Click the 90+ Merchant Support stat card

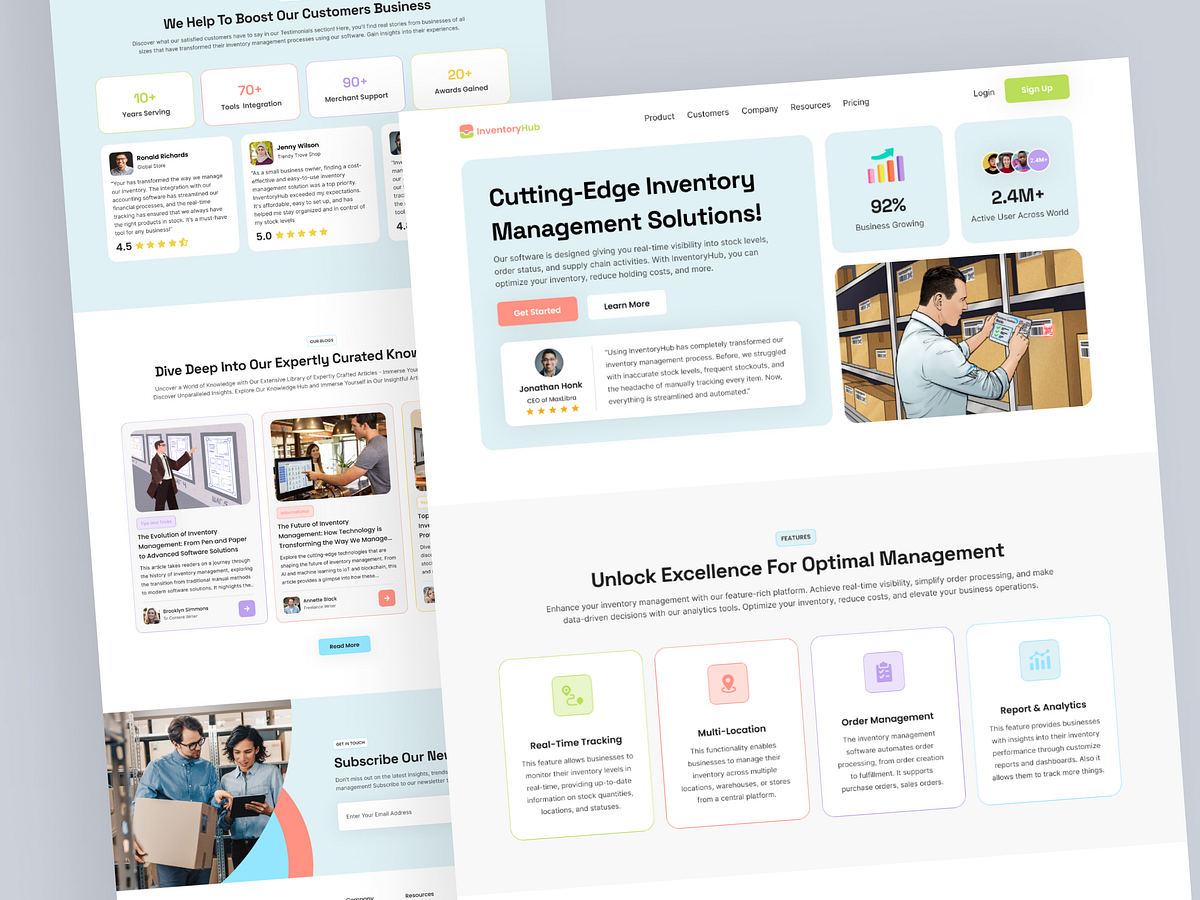coord(356,88)
